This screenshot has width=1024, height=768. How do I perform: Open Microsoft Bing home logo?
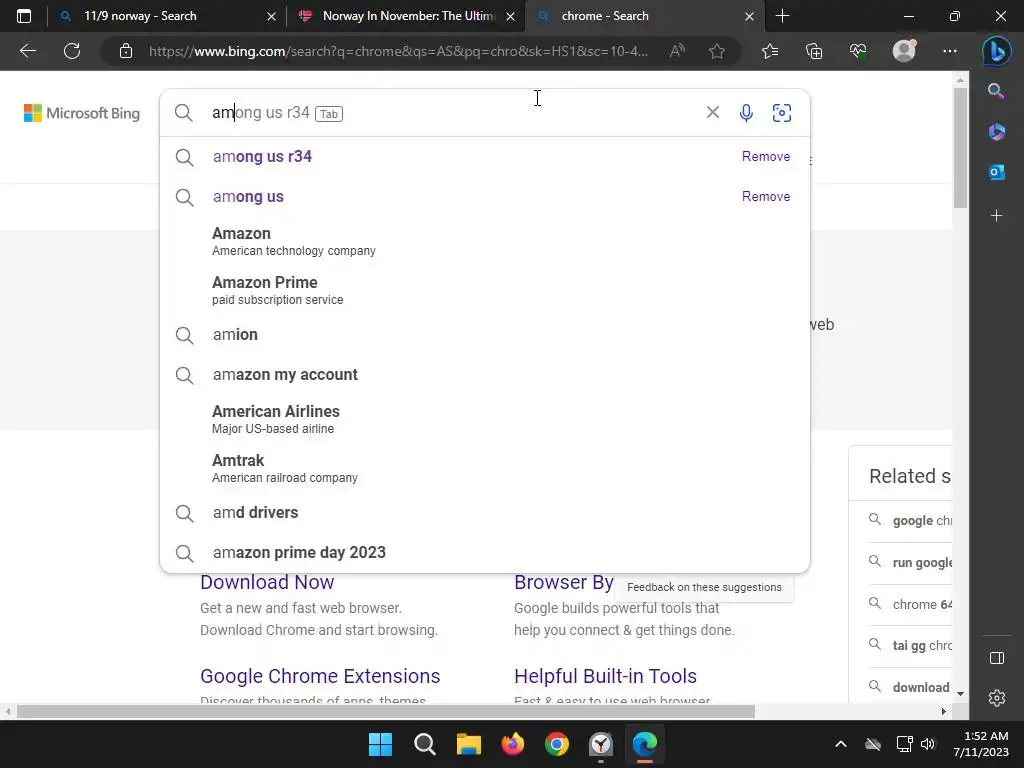pos(82,113)
